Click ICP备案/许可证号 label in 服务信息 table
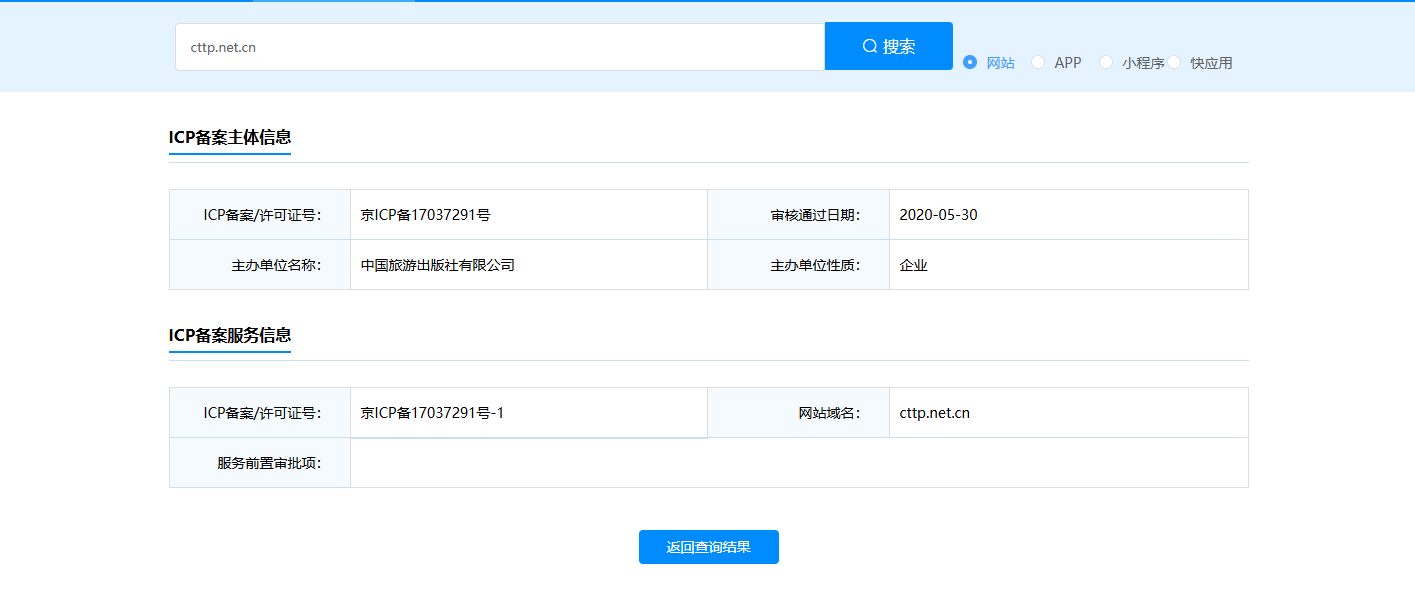Image resolution: width=1415 pixels, height=595 pixels. click(262, 412)
